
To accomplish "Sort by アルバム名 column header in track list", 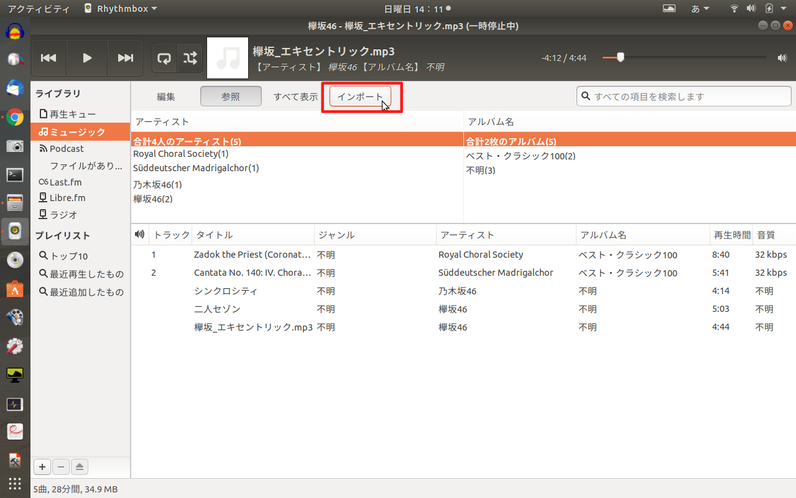I will point(643,235).
